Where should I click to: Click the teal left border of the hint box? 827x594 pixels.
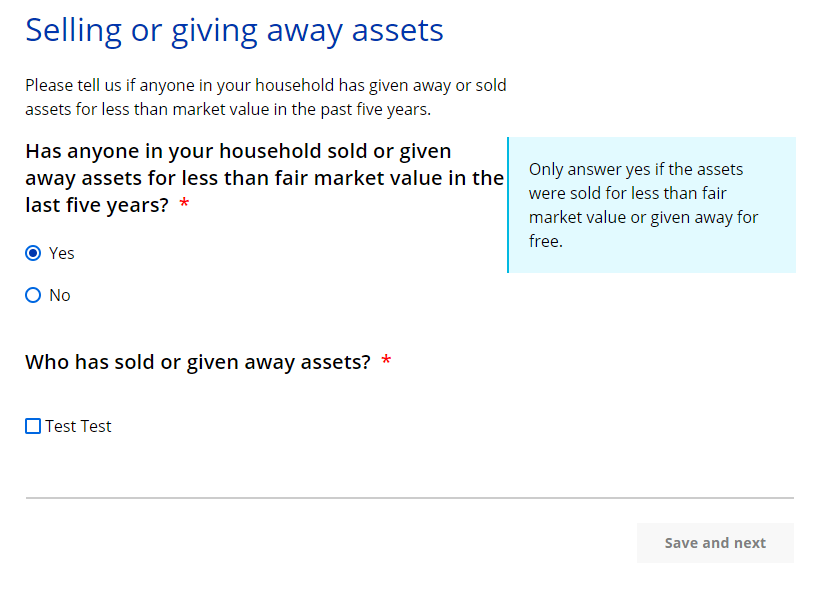[x=508, y=205]
